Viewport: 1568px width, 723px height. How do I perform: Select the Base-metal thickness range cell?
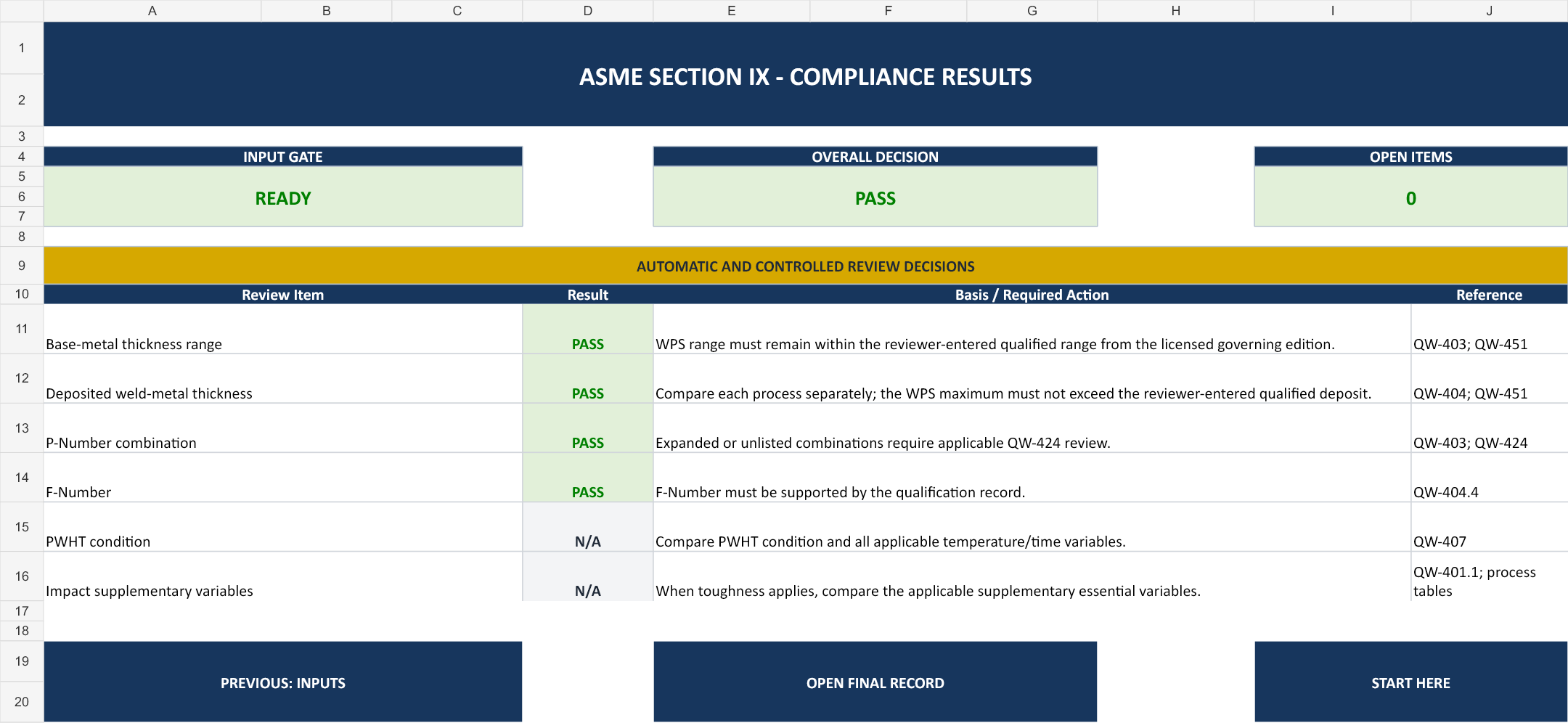(283, 330)
